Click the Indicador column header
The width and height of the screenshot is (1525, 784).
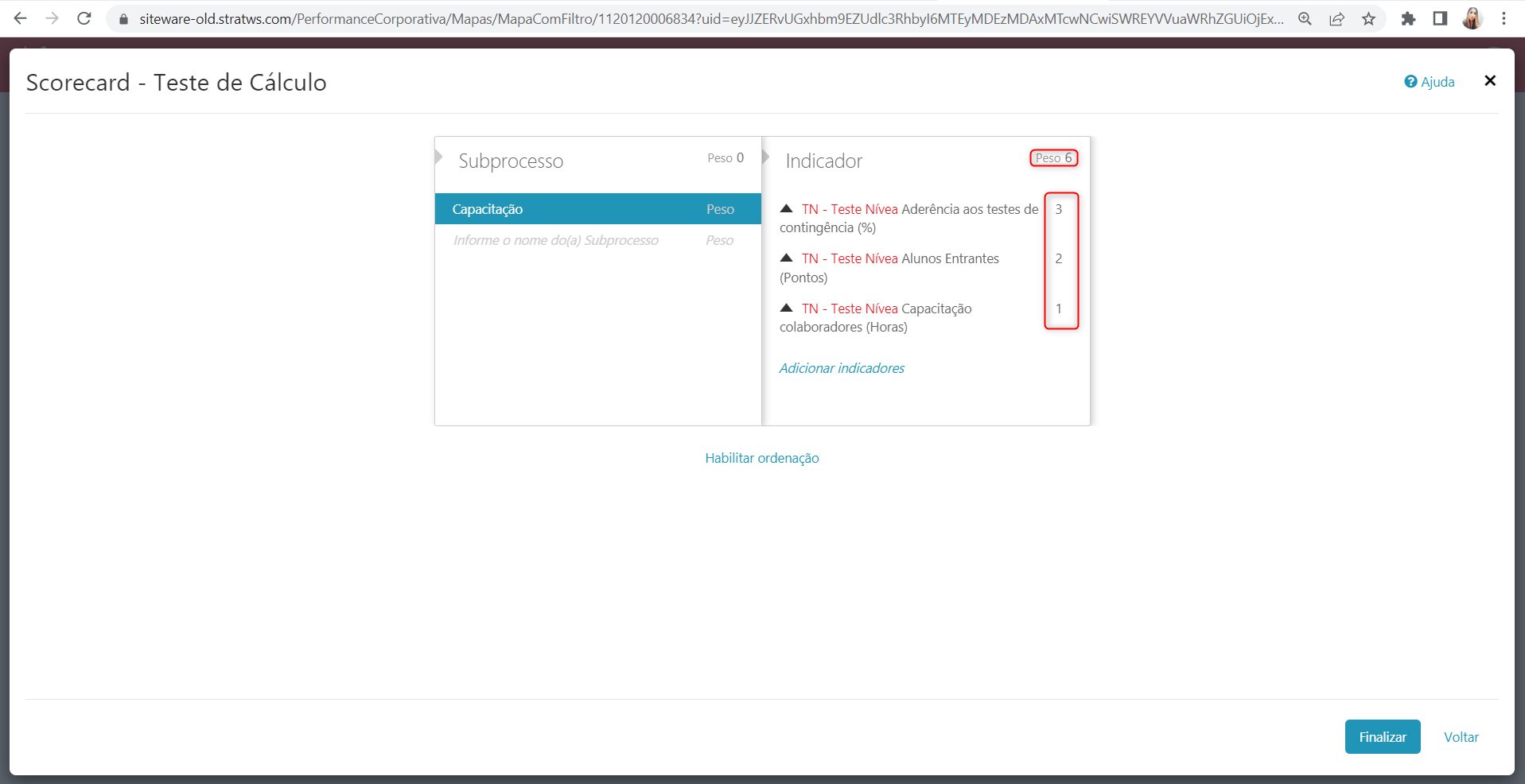pyautogui.click(x=824, y=161)
